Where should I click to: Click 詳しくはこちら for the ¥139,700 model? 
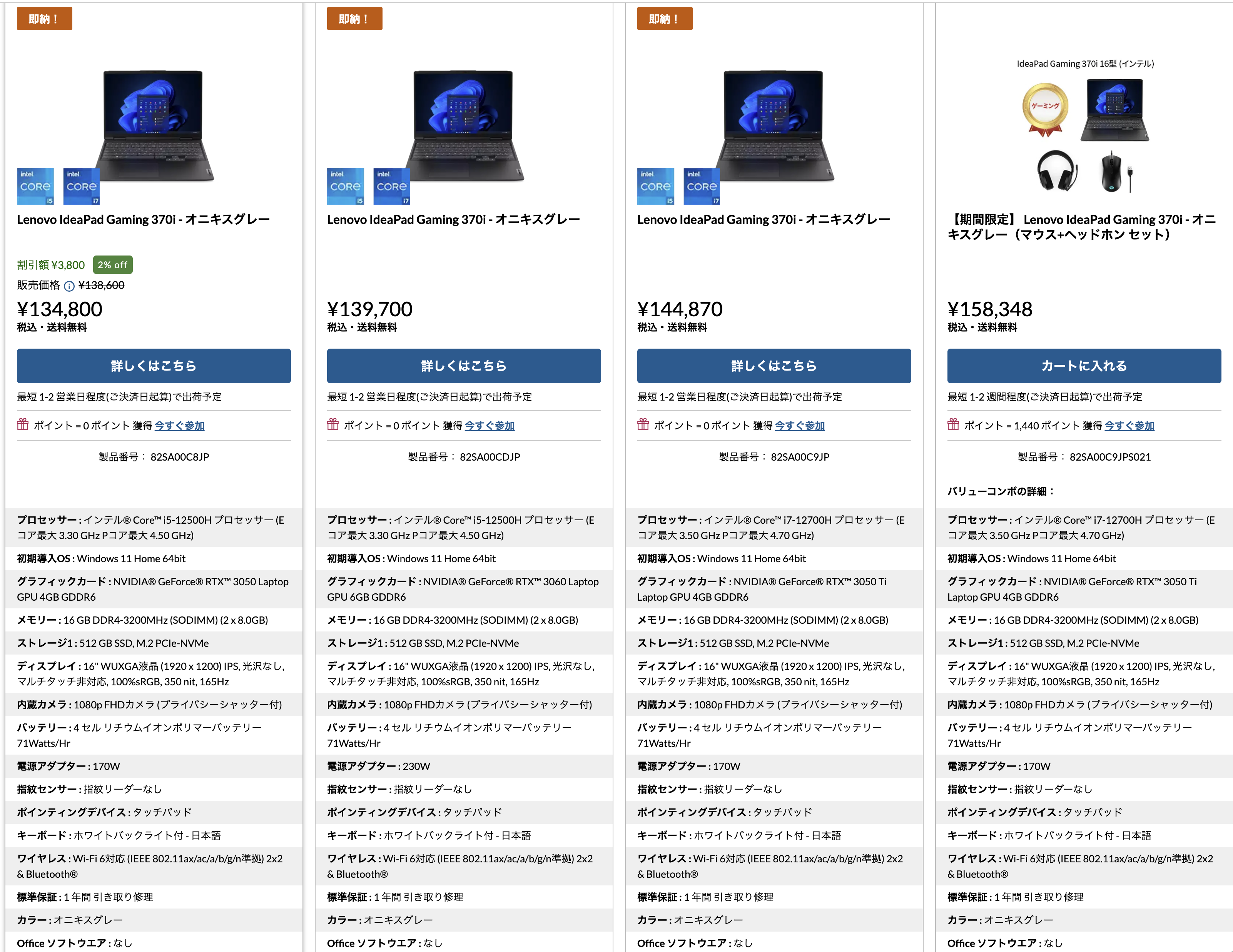point(463,366)
